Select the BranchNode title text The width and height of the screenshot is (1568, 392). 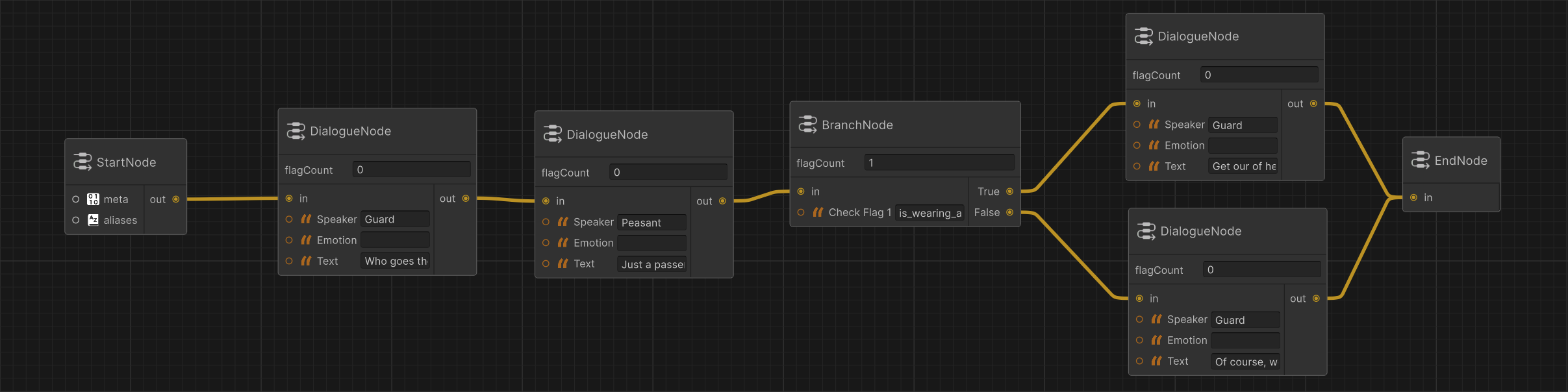[x=857, y=125]
